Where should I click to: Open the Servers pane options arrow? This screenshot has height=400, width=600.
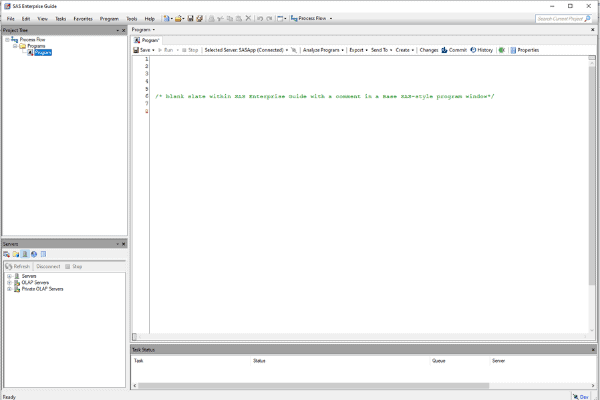click(117, 244)
